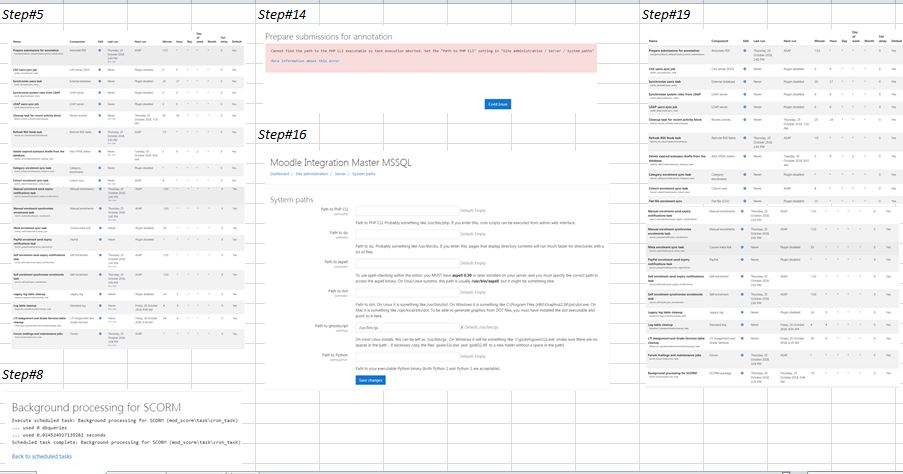Edit Synchronise system roles from LDAP in Step#5

point(100,92)
